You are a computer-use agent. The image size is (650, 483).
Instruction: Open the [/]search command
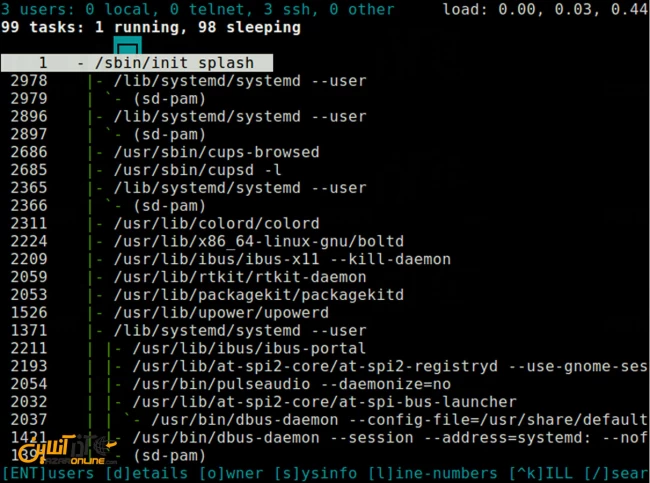tap(616, 473)
